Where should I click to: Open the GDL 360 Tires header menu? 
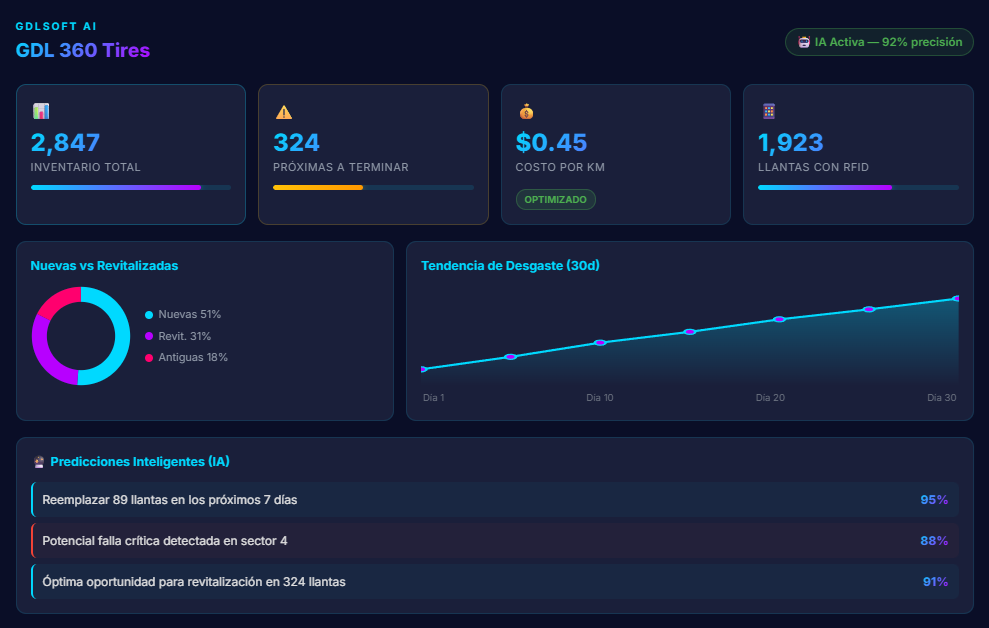pyautogui.click(x=83, y=48)
